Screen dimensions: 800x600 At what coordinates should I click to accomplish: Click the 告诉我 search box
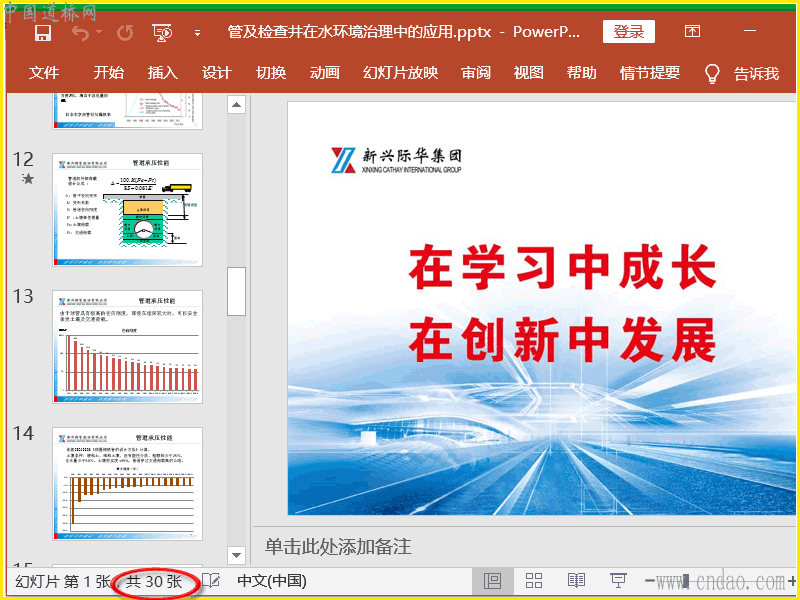click(757, 74)
